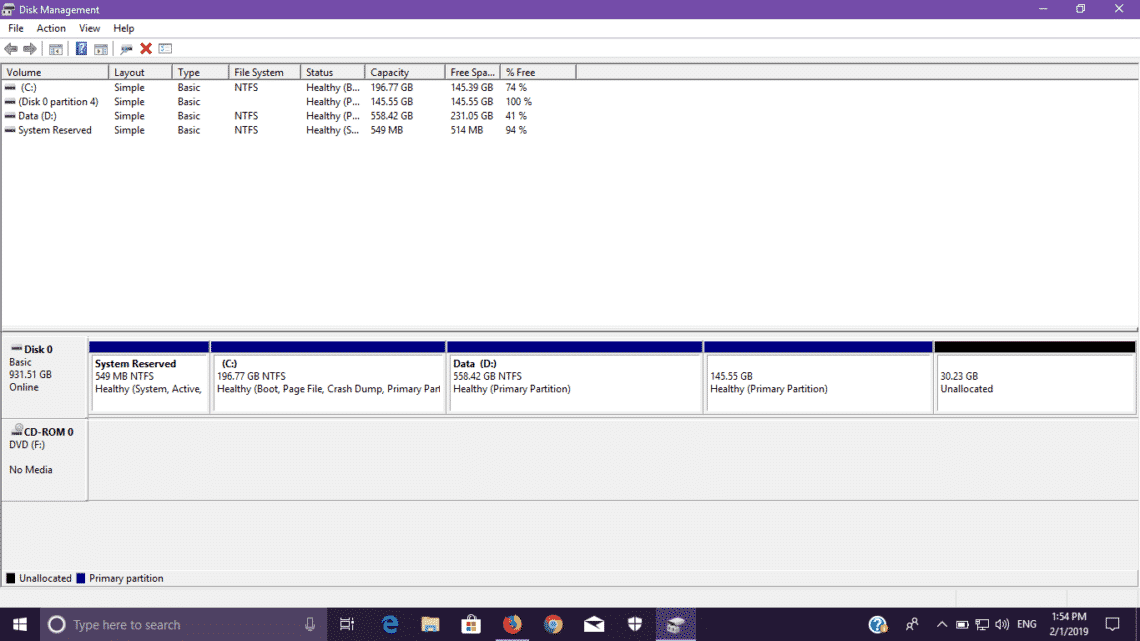The height and width of the screenshot is (641, 1140).
Task: Click the File System column header
Action: (x=263, y=72)
